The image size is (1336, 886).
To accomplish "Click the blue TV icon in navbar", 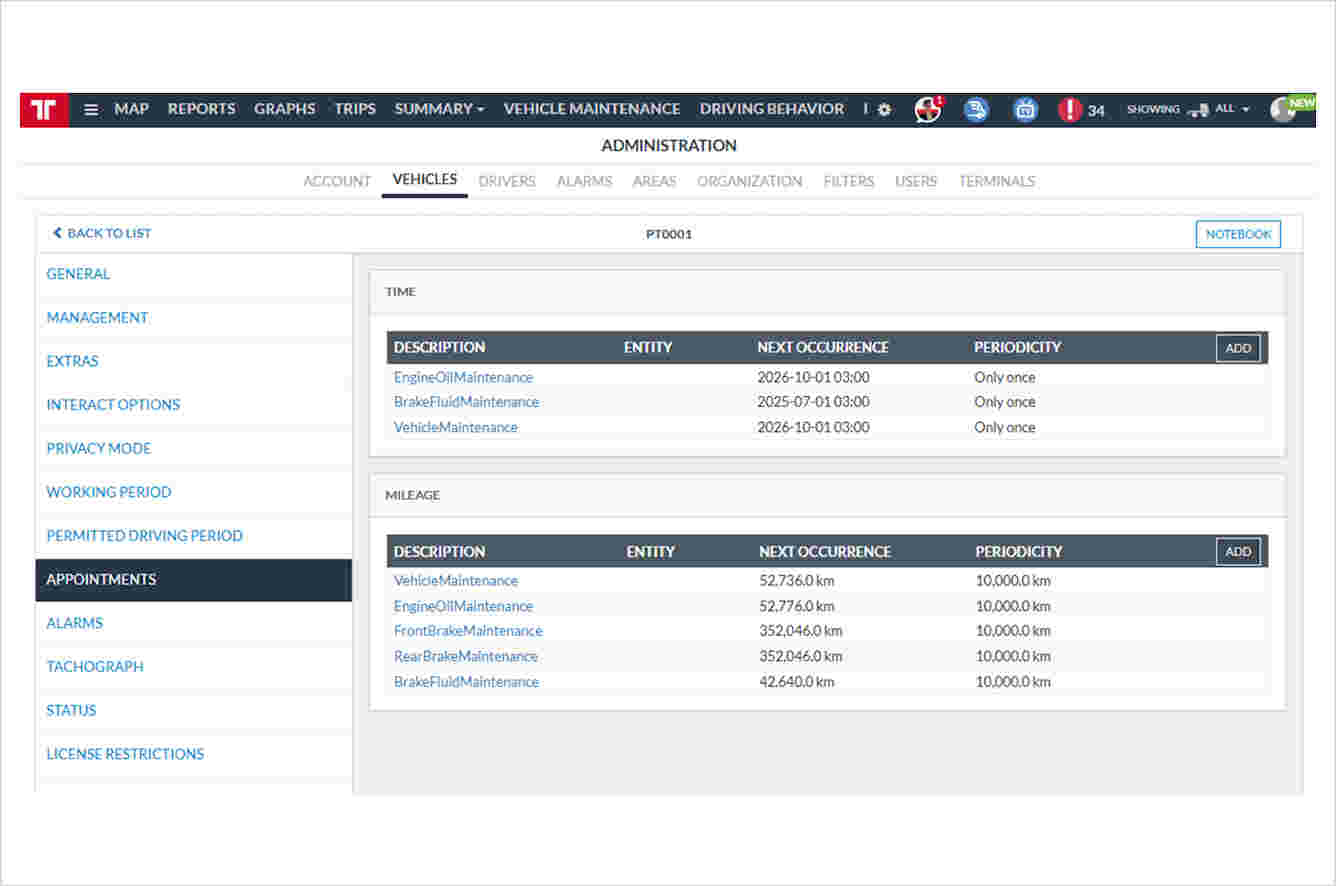I will tap(1025, 110).
